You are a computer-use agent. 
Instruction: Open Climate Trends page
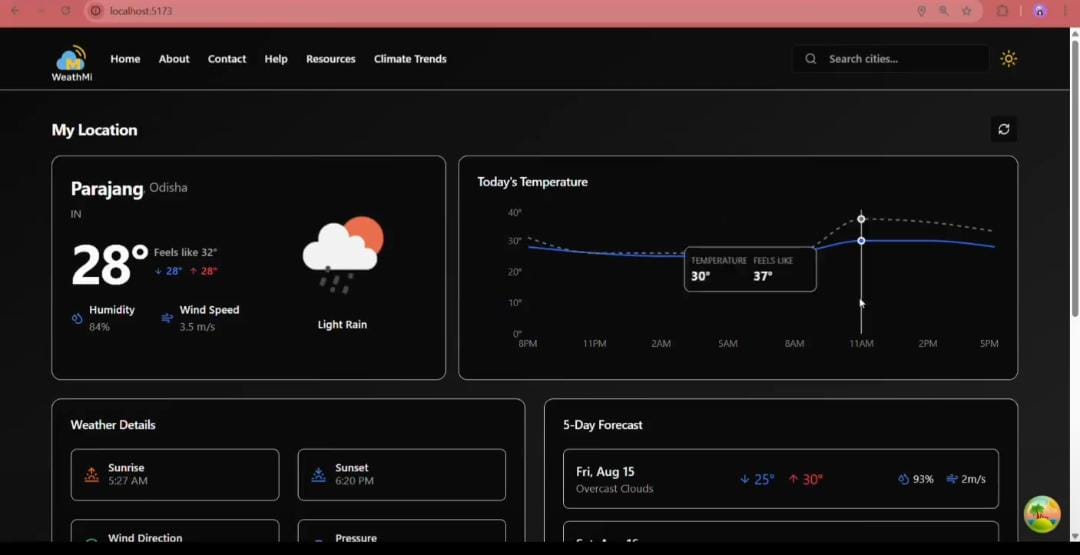click(x=410, y=59)
